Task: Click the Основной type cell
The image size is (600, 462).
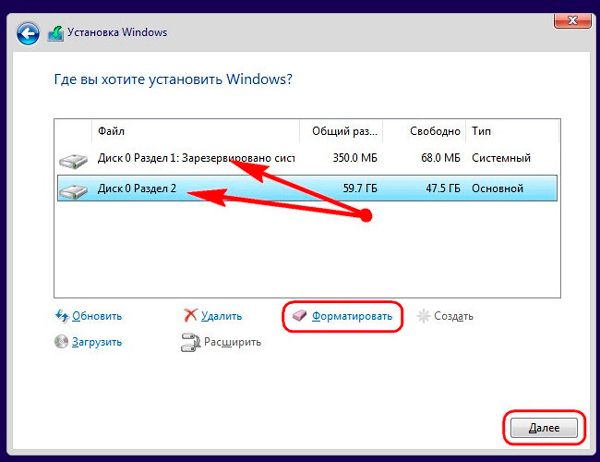Action: click(x=497, y=188)
